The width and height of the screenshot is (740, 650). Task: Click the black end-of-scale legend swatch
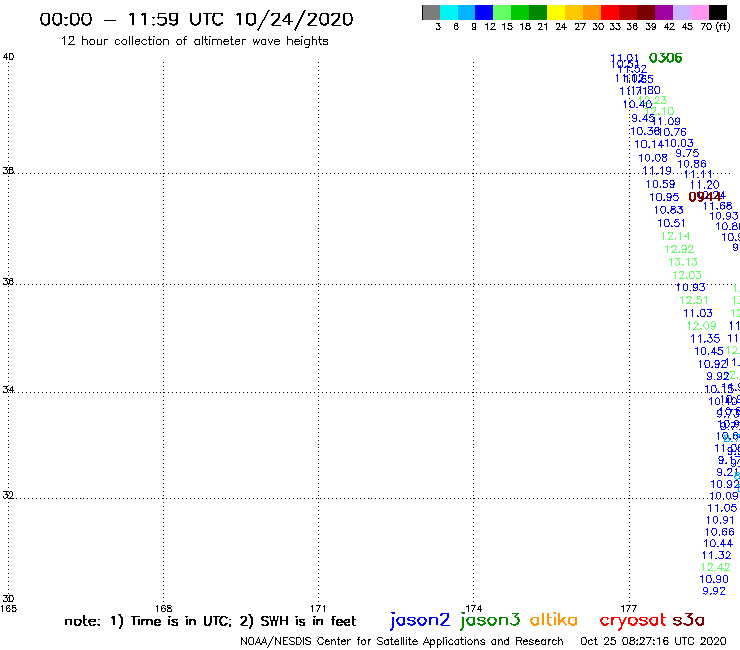(717, 12)
